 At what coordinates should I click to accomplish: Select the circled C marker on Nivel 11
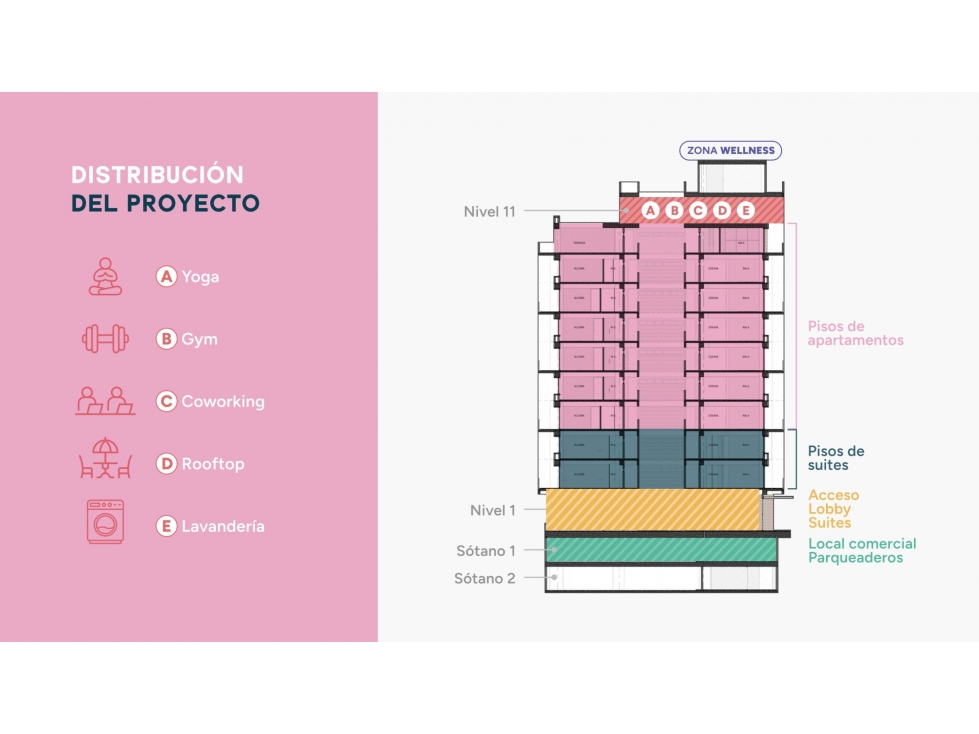698,210
